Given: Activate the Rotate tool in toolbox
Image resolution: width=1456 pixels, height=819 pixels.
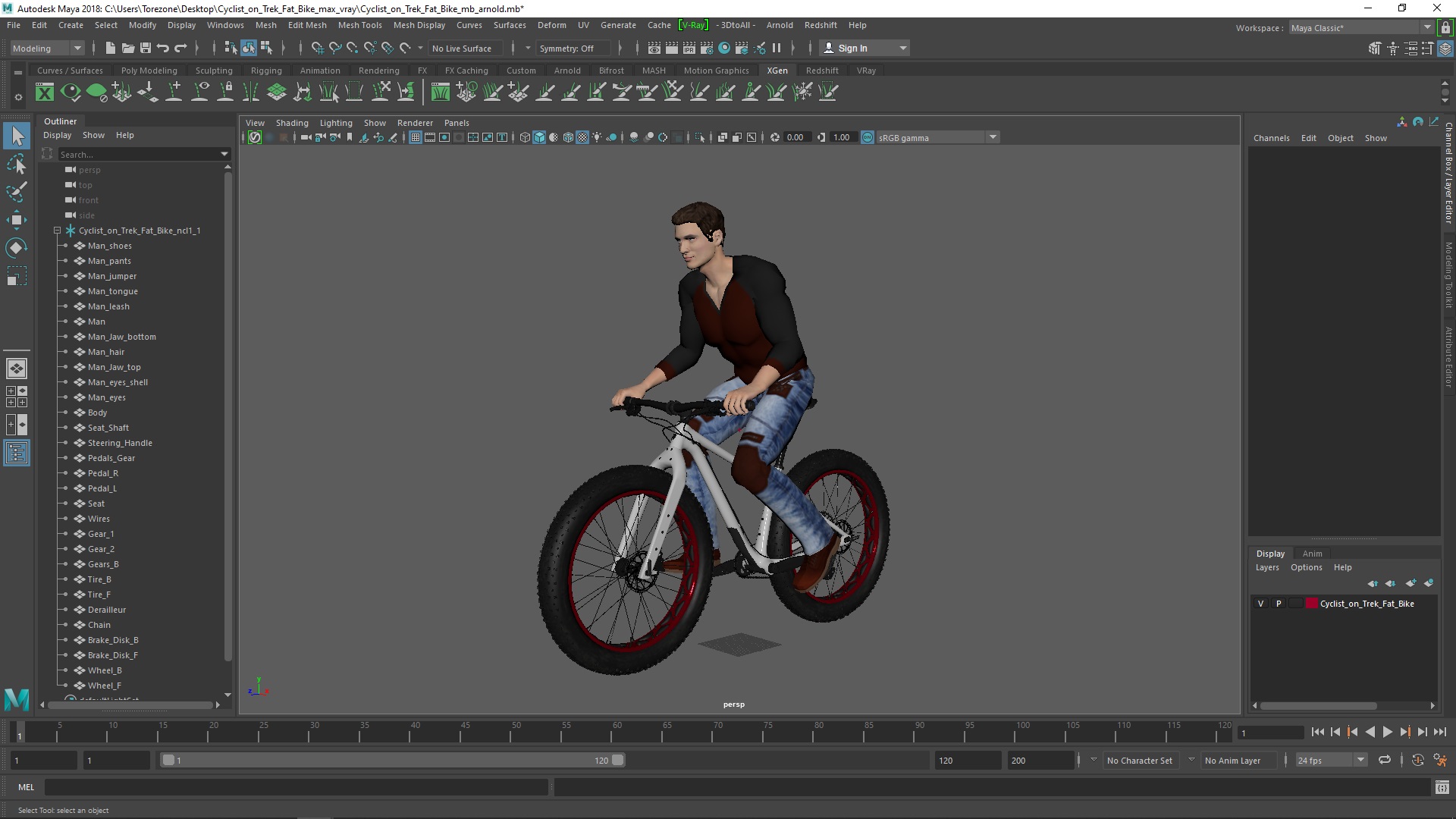Looking at the screenshot, I should pyautogui.click(x=17, y=248).
